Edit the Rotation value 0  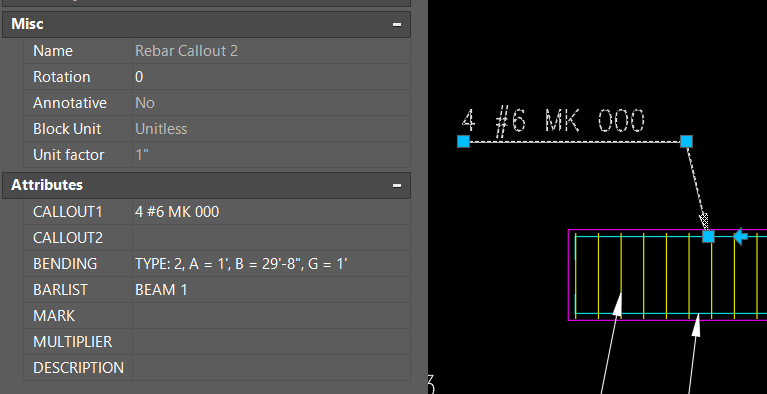271,77
